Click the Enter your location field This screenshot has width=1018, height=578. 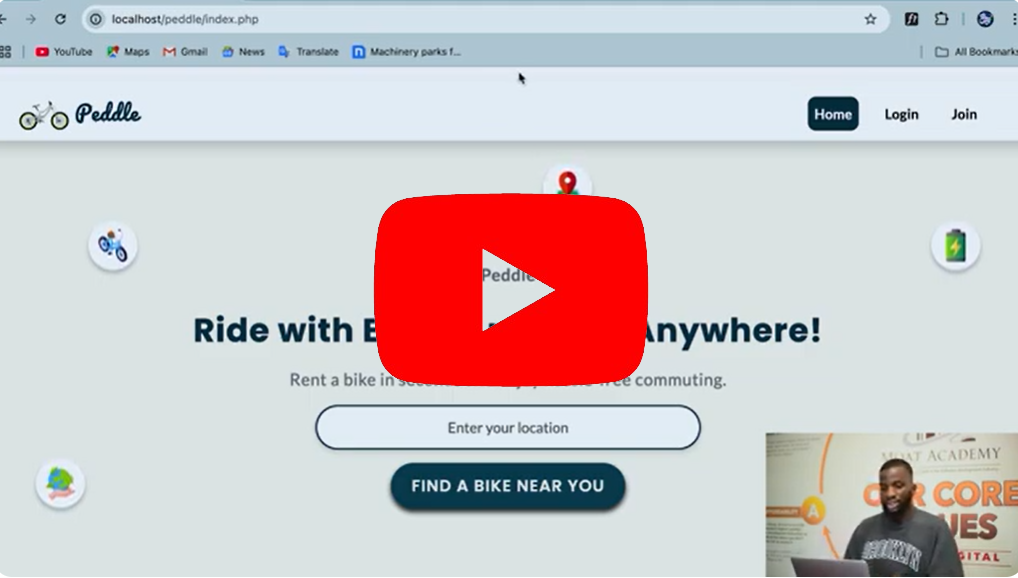(508, 427)
